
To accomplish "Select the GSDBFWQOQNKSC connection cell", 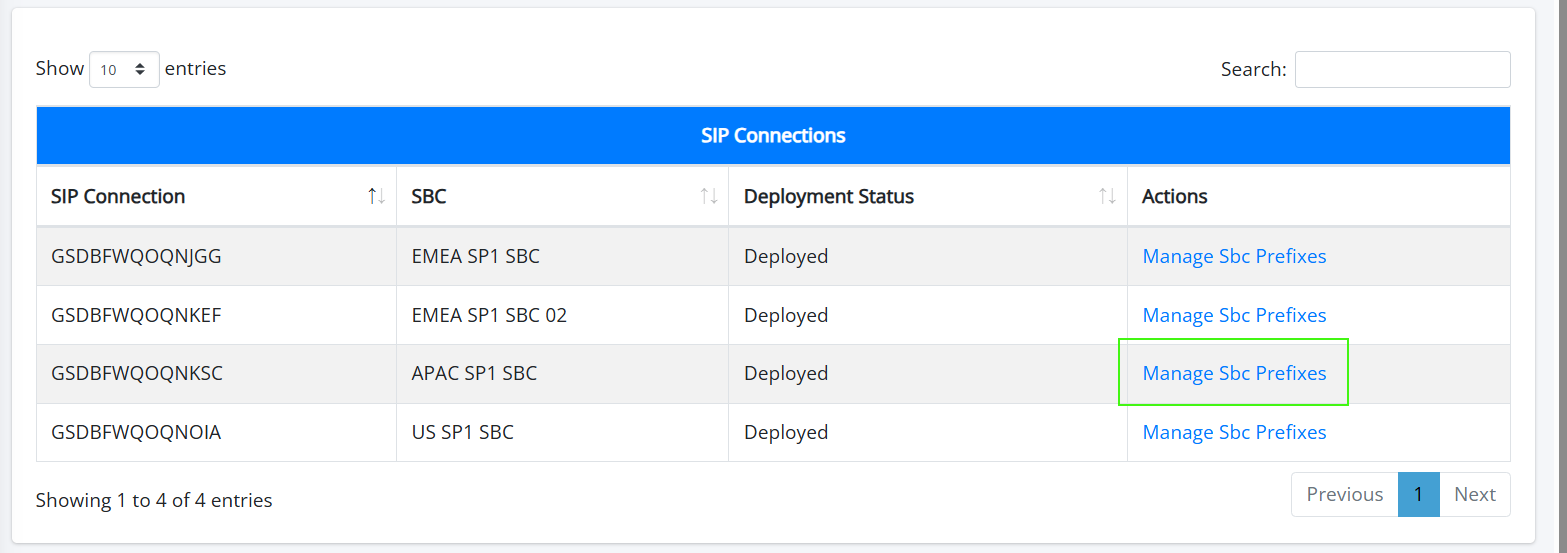I will [216, 373].
